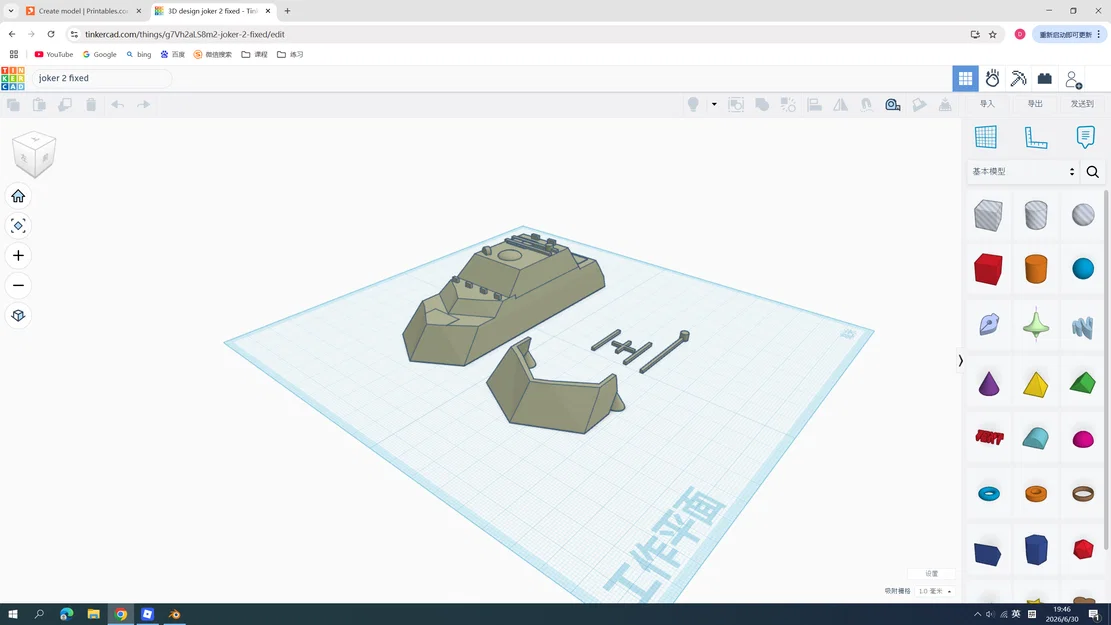The width and height of the screenshot is (1111, 625).
Task: Click the 发送到 send to button
Action: click(x=1082, y=104)
